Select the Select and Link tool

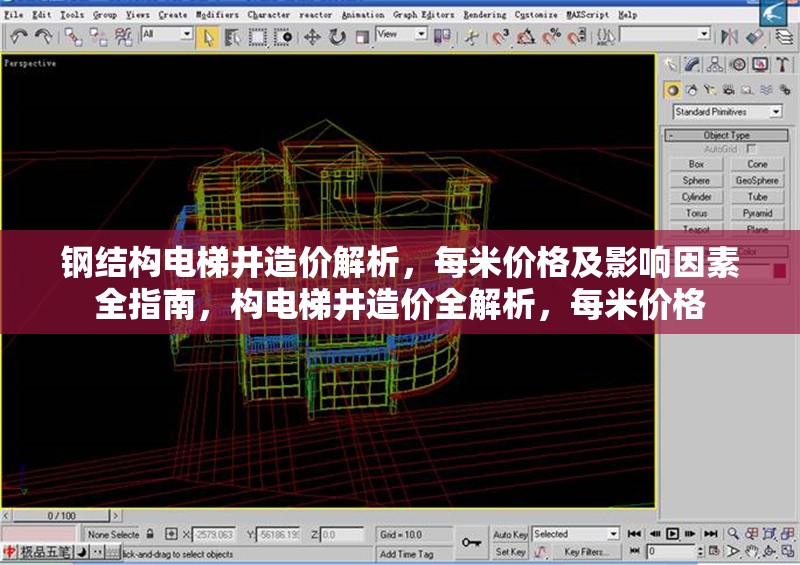[73, 37]
